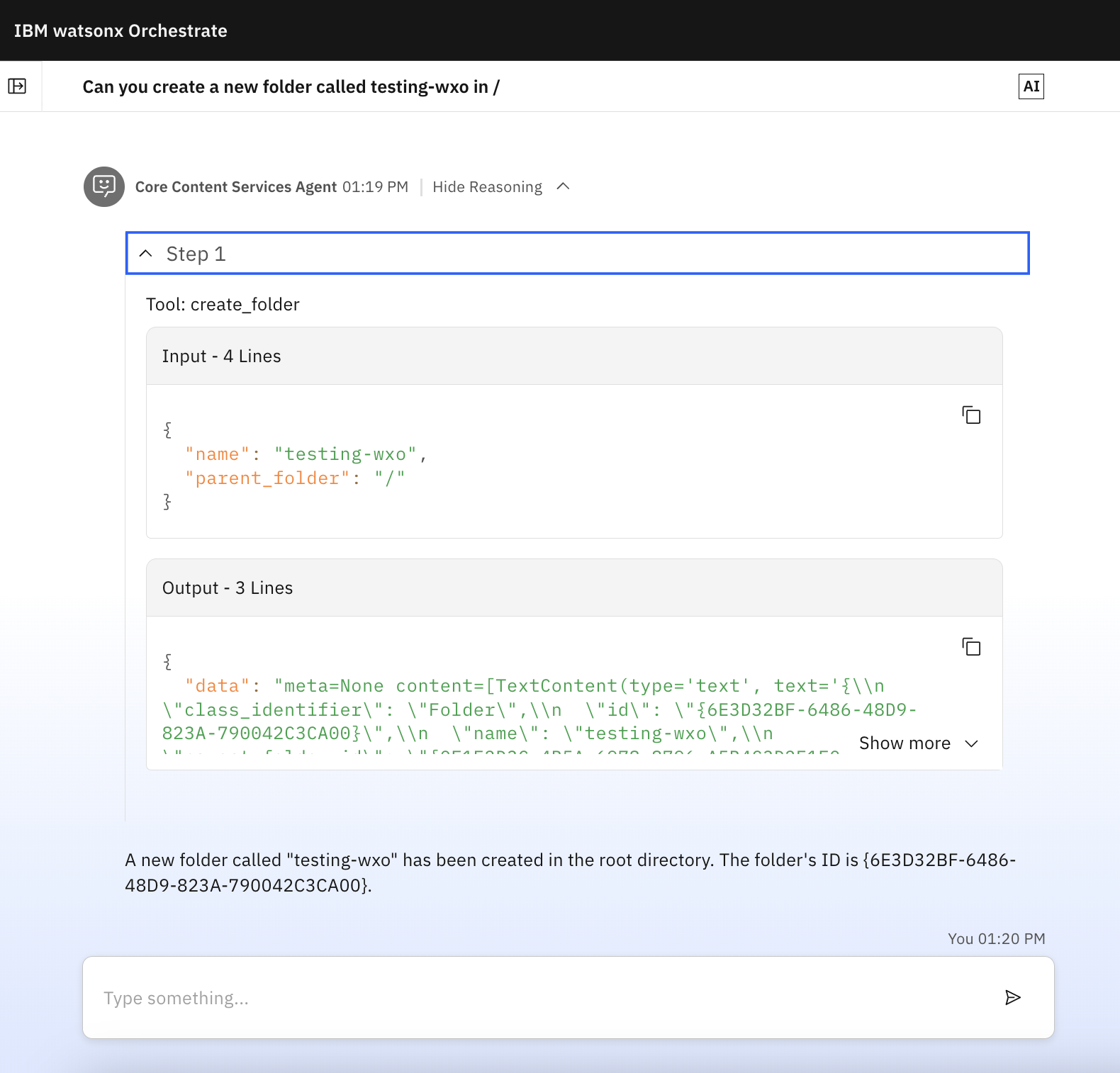Viewport: 1120px width, 1073px height.
Task: Click the Tool: create_folder label
Action: point(223,305)
